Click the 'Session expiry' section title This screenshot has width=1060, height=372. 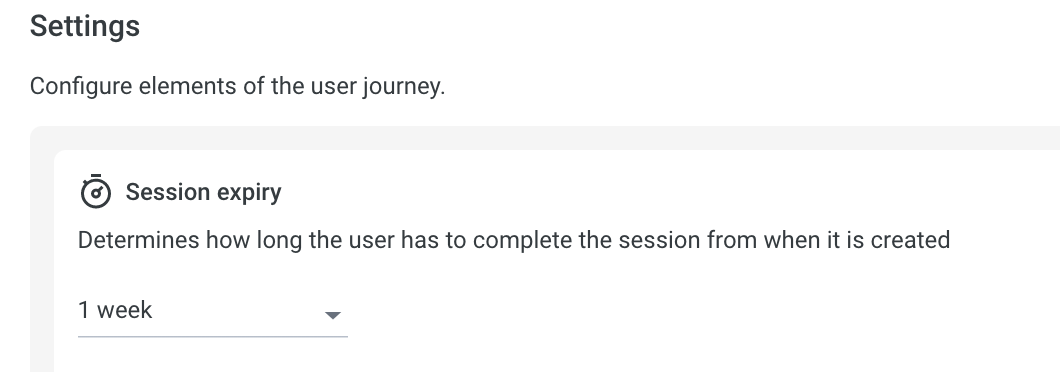(x=203, y=192)
